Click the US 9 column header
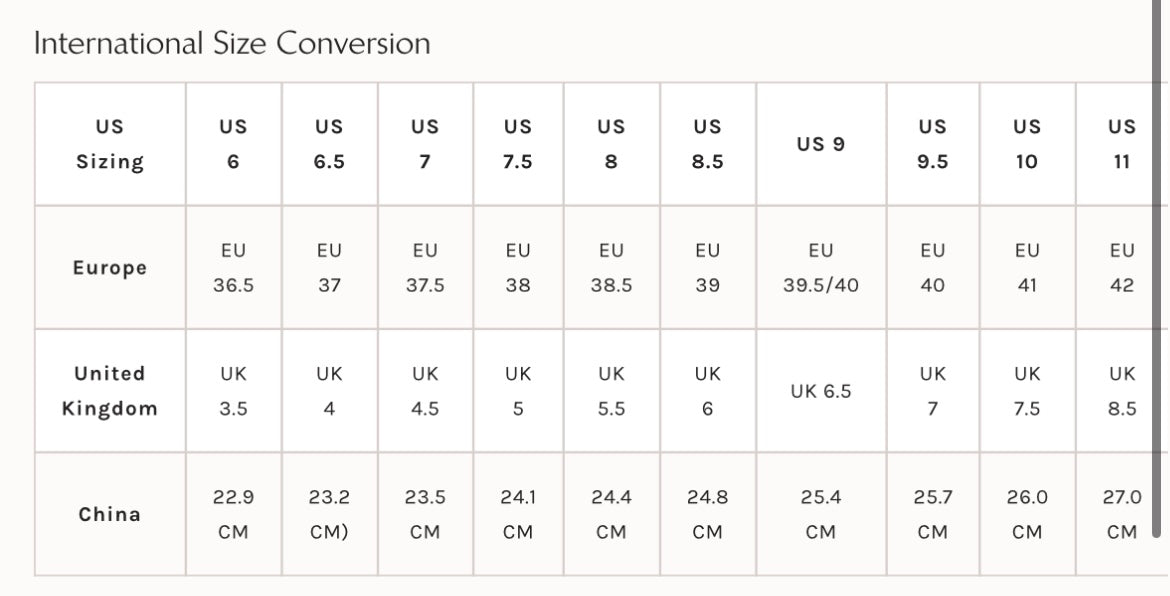The height and width of the screenshot is (596, 1170). tap(821, 144)
